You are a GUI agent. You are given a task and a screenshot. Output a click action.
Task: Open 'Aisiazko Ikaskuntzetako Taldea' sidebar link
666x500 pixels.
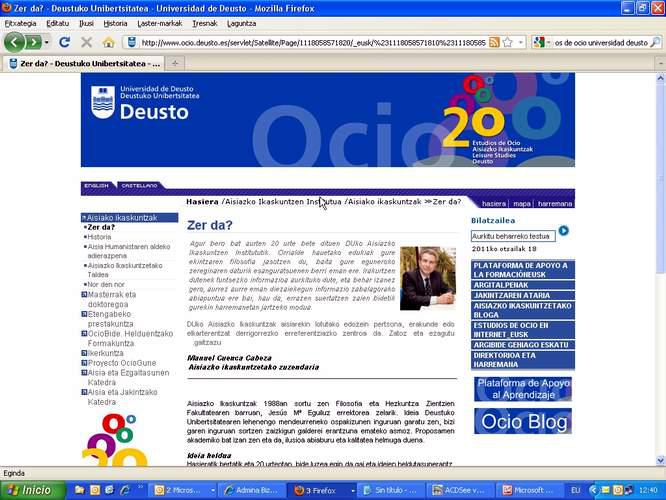tap(125, 270)
